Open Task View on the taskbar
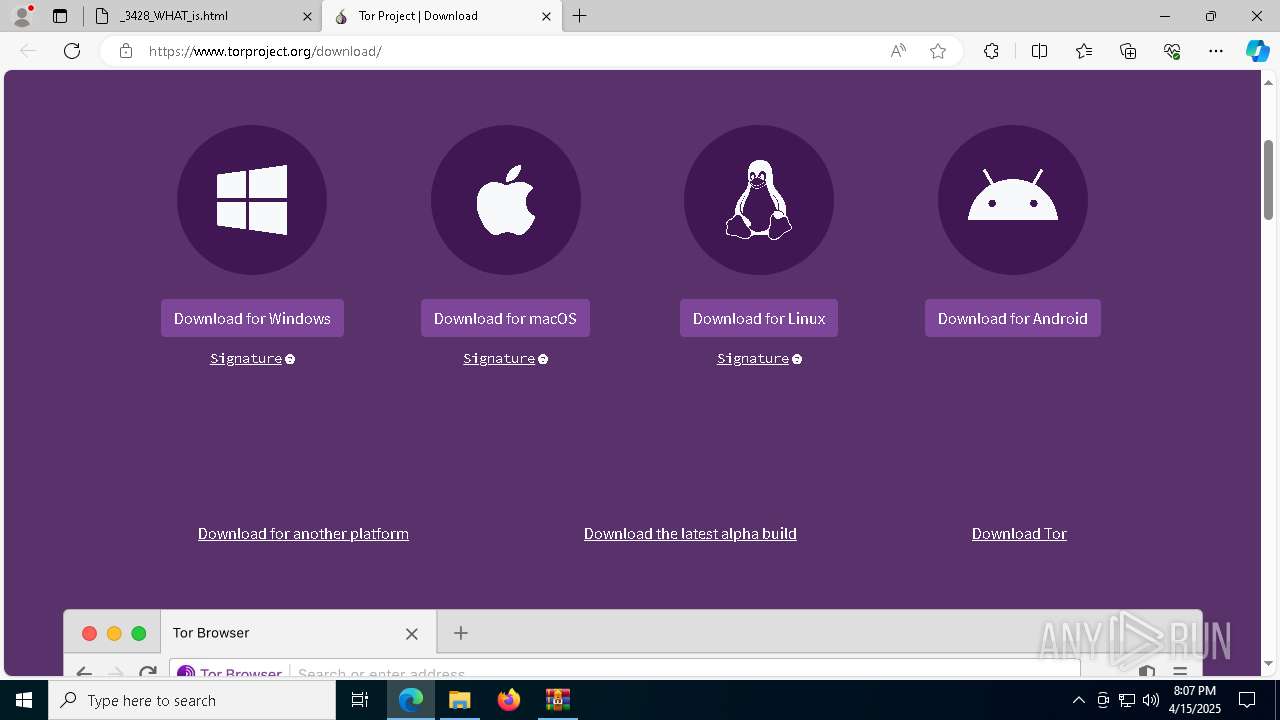Screen dimensions: 1280x720 (360, 700)
